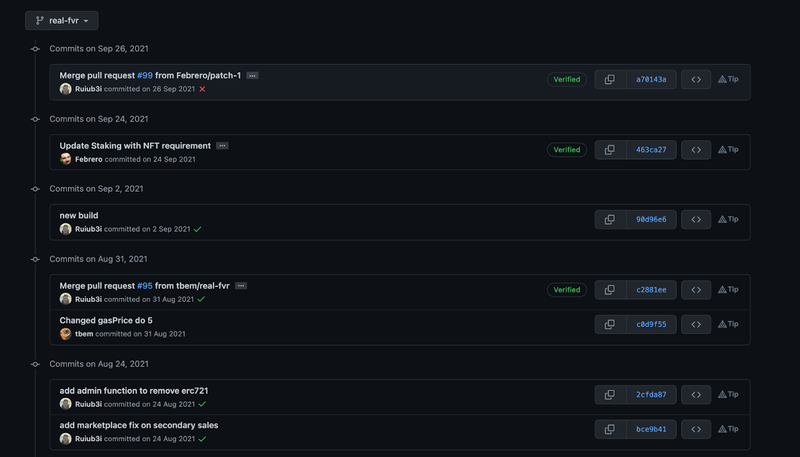
Task: Copy full SHA for commit bce9b41
Action: [x=610, y=429]
